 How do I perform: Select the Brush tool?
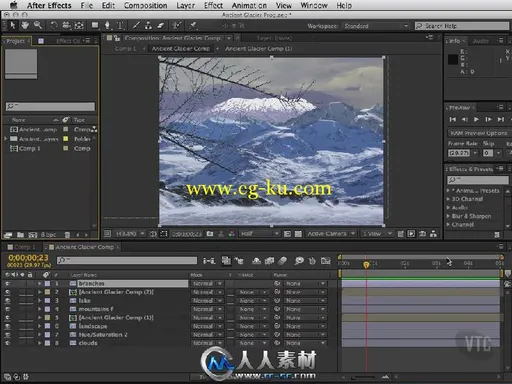click(x=136, y=25)
